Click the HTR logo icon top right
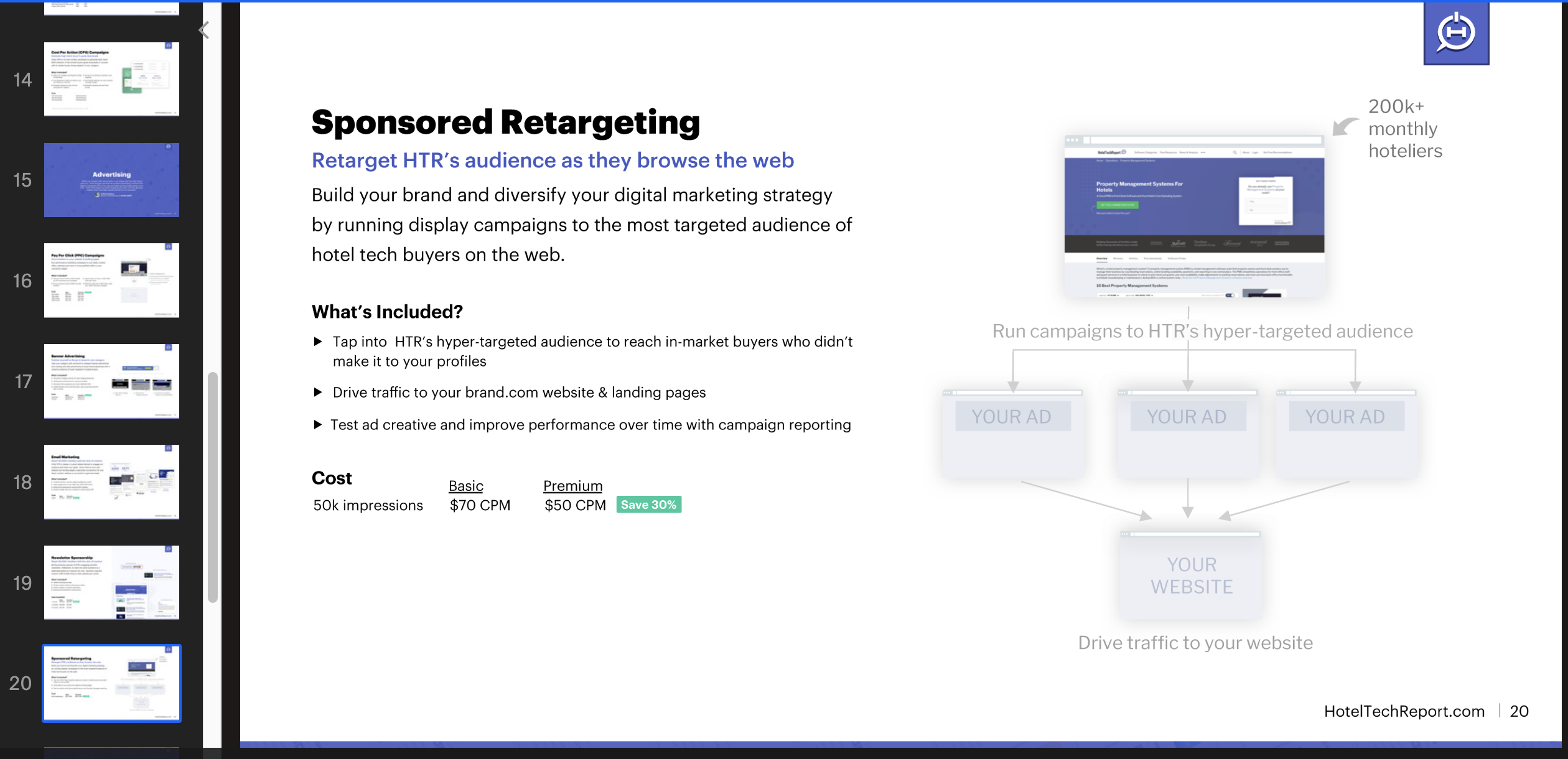The width and height of the screenshot is (1568, 759). (x=1455, y=32)
